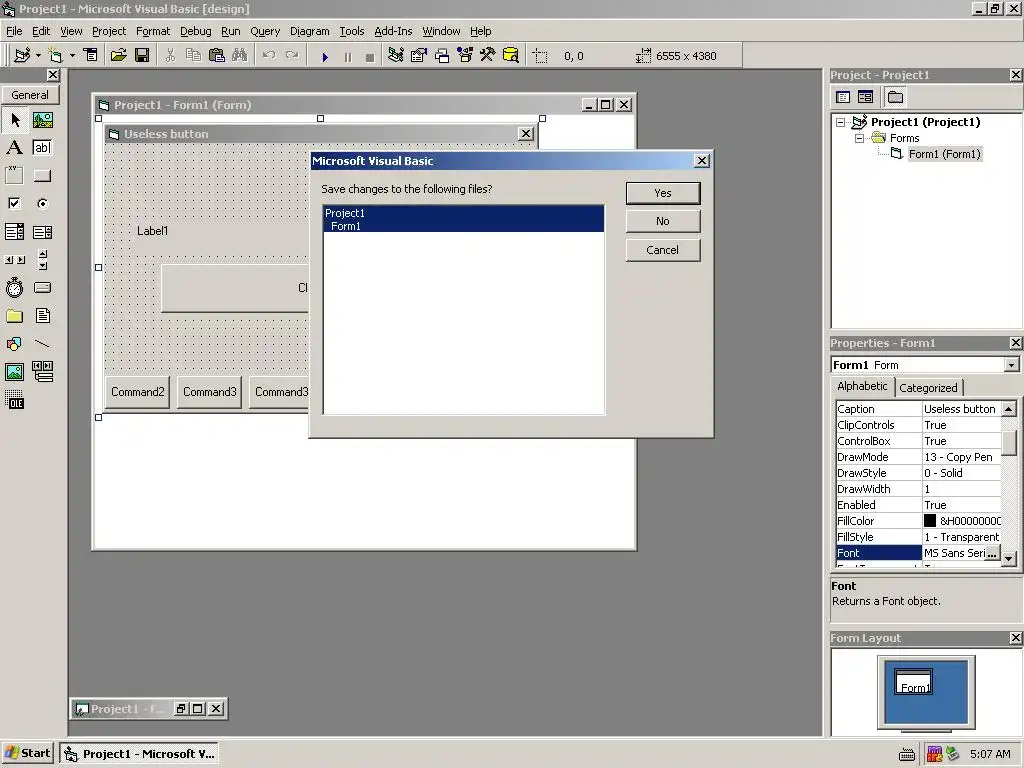Open the Object Browser from the toolbar
1024x768 pixels.
pyautogui.click(x=465, y=56)
